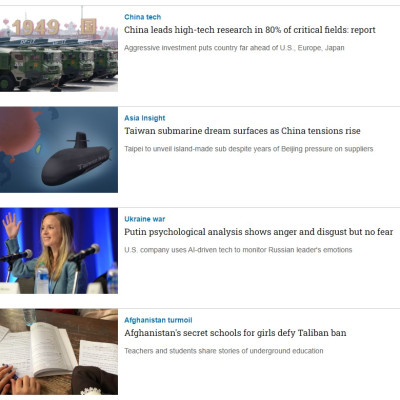The width and height of the screenshot is (400, 400).
Task: Click the submarine shape in Taiwan graphic
Action: (75, 162)
